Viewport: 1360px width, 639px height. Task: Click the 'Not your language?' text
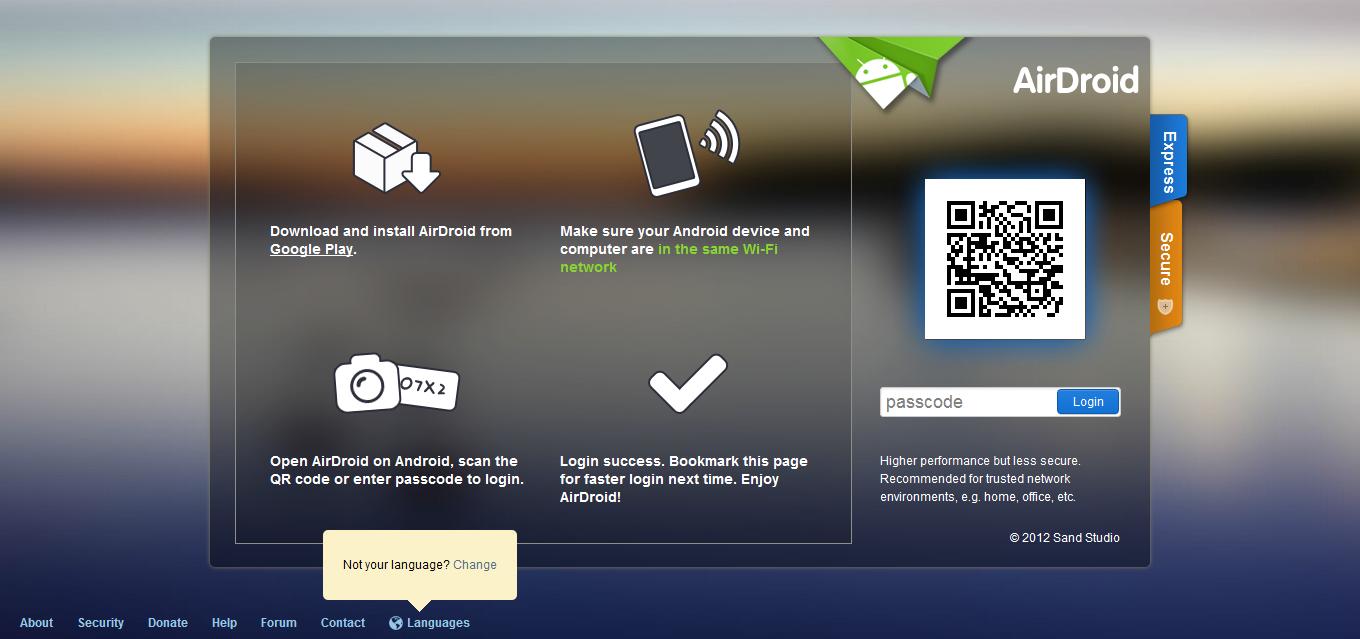(x=396, y=565)
